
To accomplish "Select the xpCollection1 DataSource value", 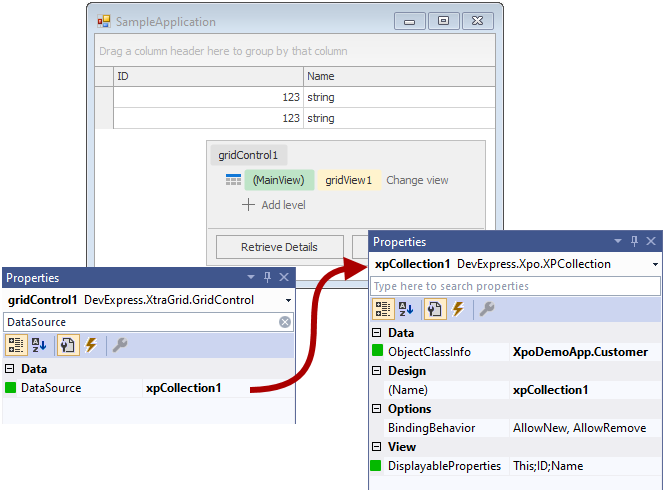I will click(x=184, y=388).
